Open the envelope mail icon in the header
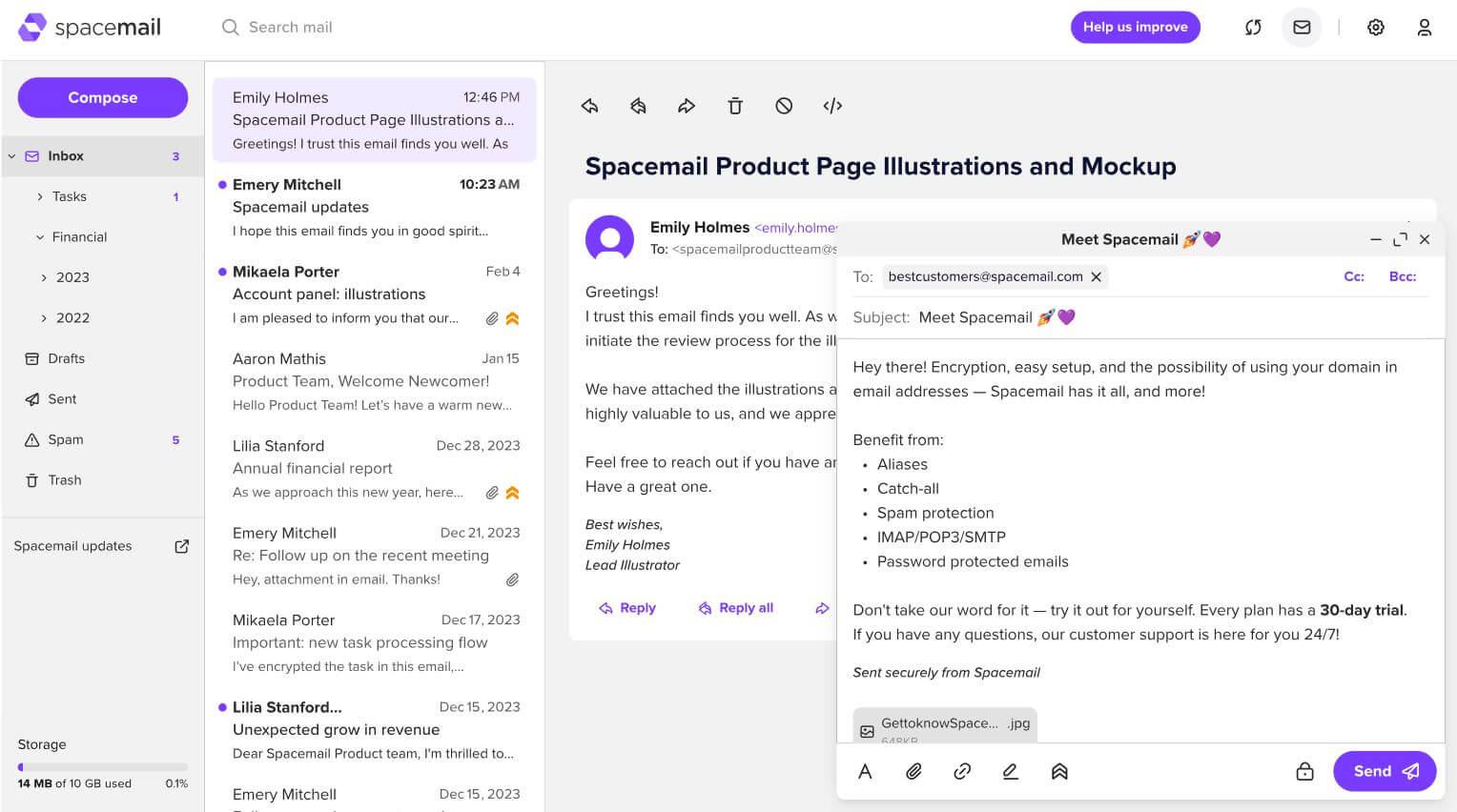Screen dimensions: 1457x812 coord(1302,28)
